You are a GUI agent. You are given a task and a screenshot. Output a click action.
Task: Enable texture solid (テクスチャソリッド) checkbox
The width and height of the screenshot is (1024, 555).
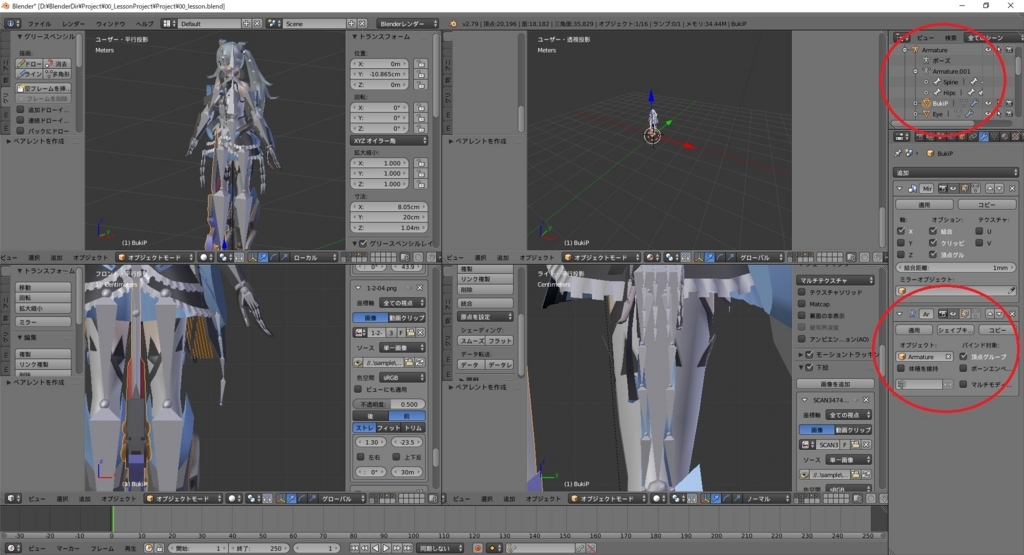[x=801, y=293]
